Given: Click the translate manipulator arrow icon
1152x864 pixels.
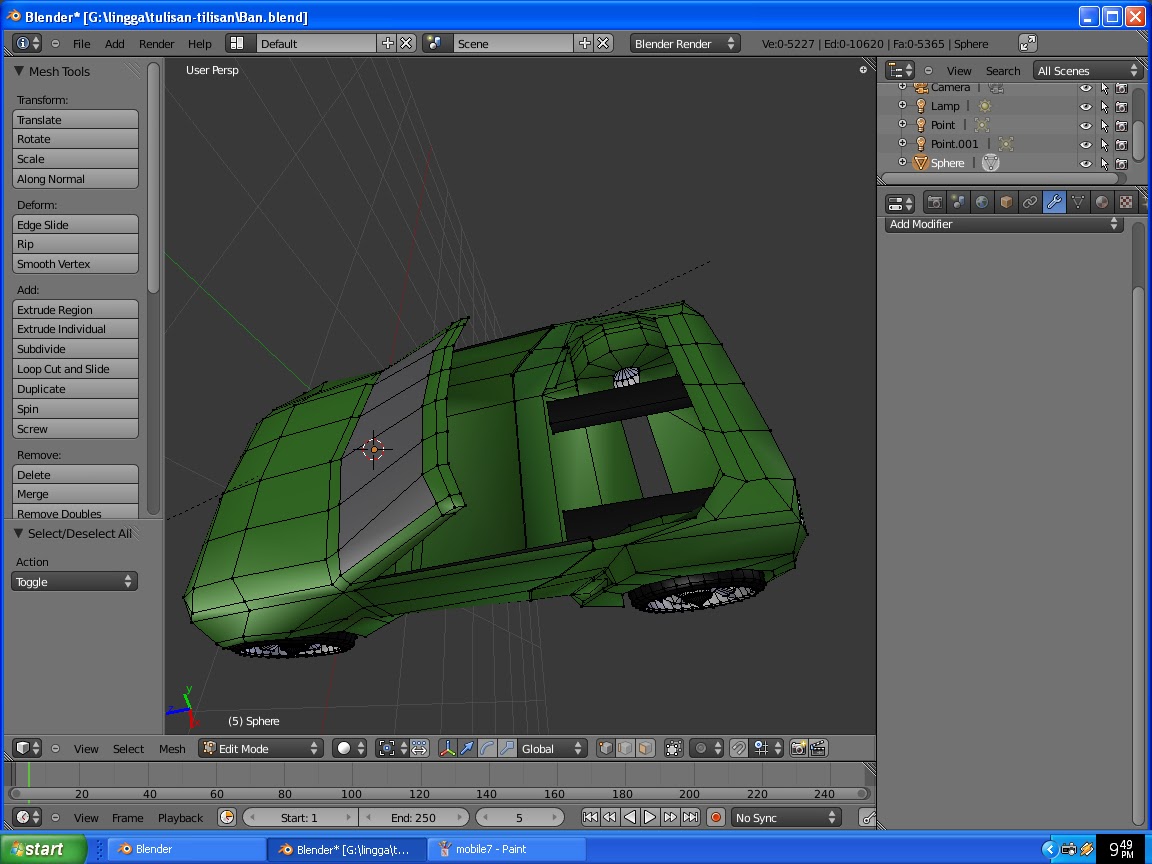Looking at the screenshot, I should (467, 748).
